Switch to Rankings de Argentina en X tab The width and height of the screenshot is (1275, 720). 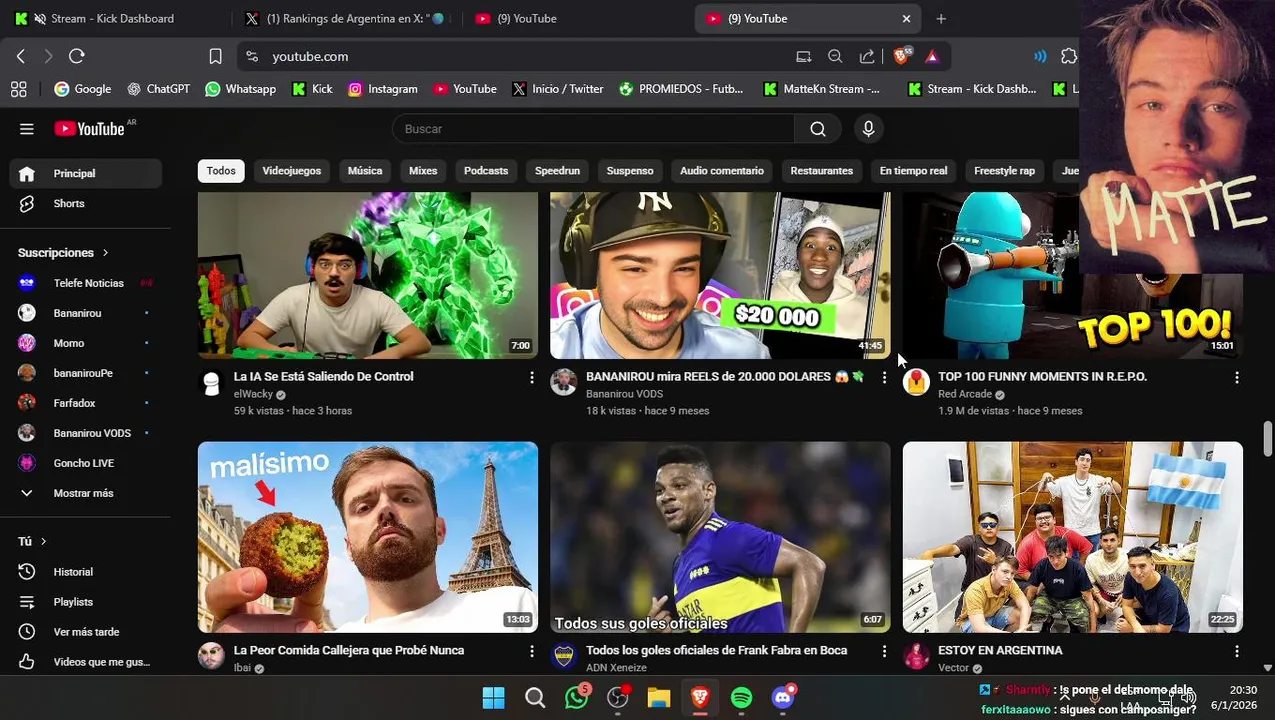348,18
